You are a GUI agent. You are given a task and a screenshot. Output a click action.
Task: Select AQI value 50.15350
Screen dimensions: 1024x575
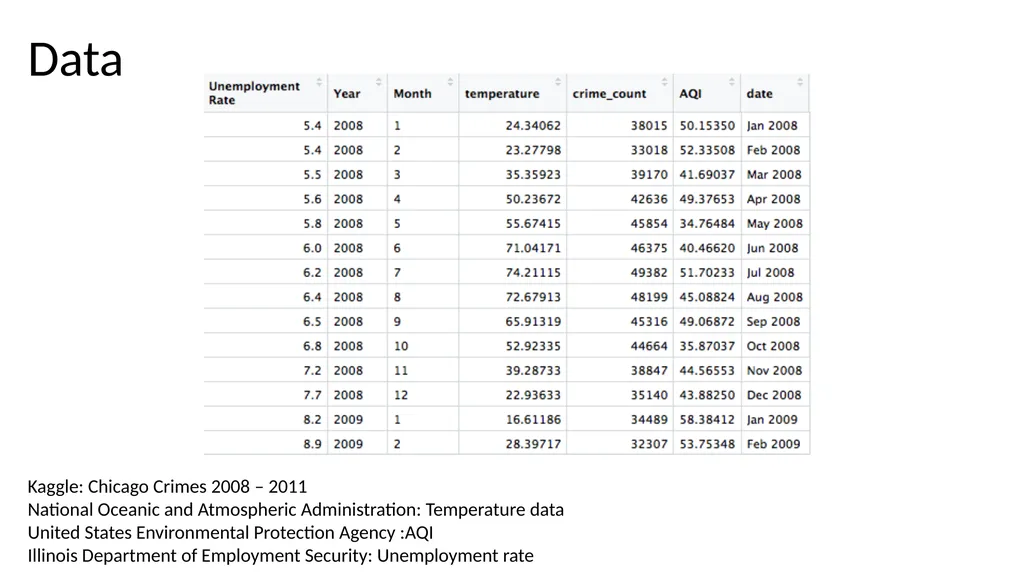tap(707, 125)
